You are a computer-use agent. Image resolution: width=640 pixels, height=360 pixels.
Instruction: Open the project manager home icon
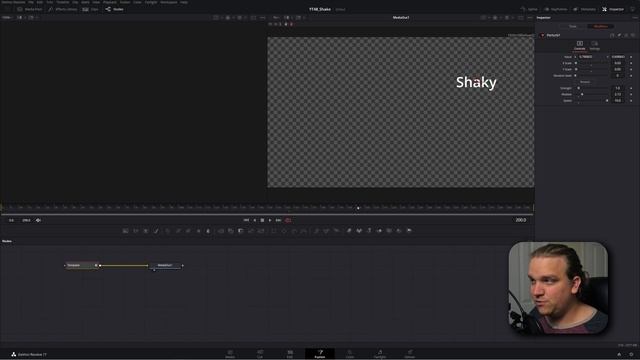619,354
